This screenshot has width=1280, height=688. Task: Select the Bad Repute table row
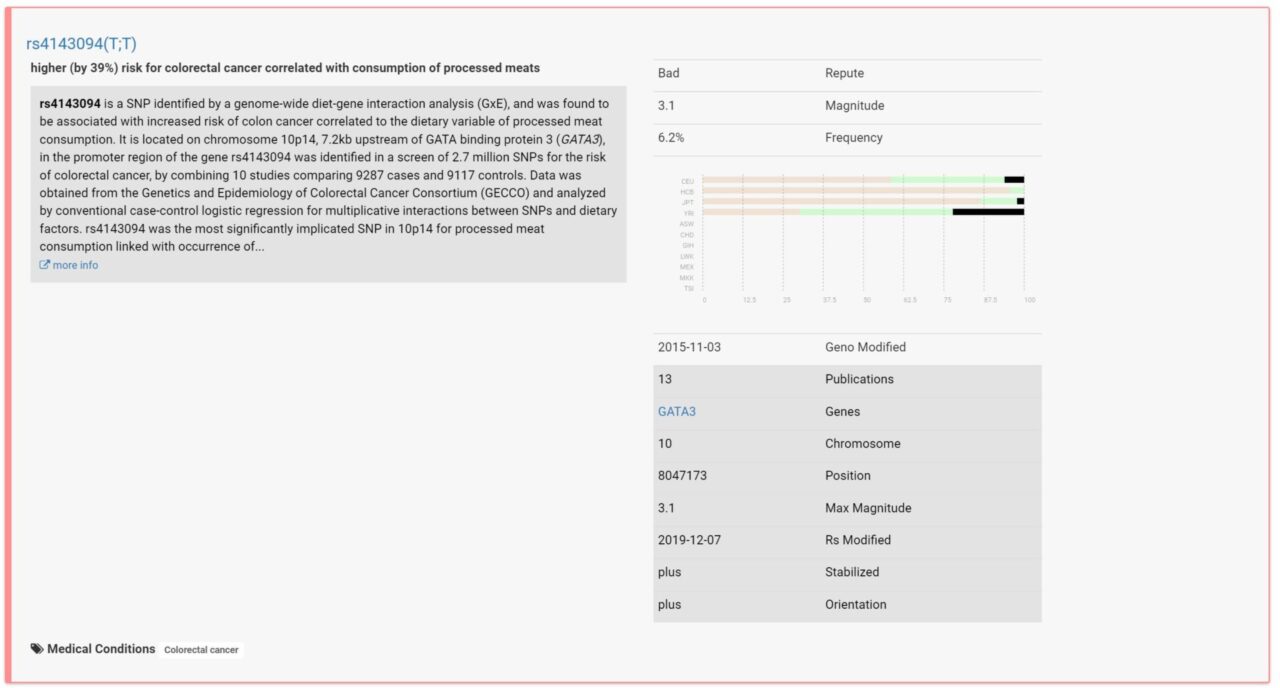tap(848, 72)
